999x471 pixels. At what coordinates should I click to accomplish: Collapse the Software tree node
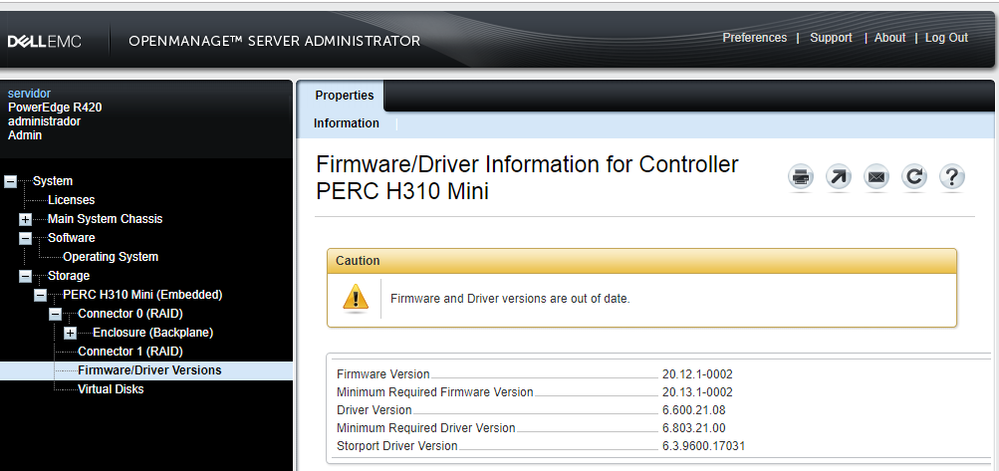coord(25,238)
